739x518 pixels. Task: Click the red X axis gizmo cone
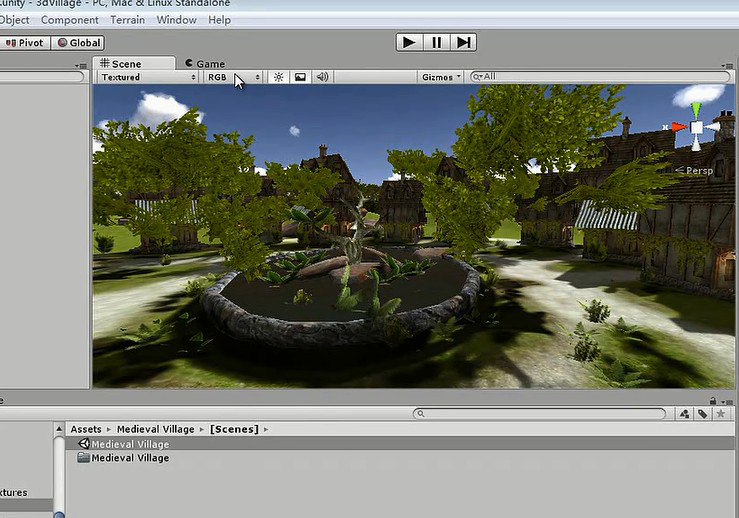(x=679, y=126)
